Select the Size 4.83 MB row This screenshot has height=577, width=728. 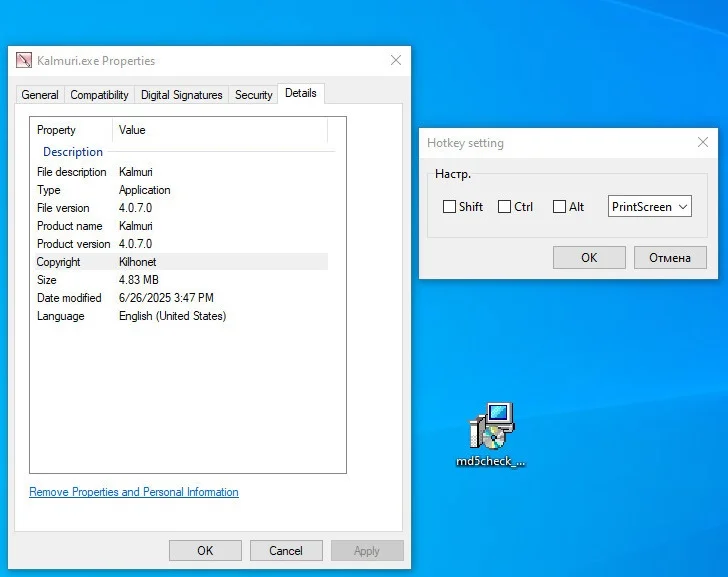(x=182, y=280)
